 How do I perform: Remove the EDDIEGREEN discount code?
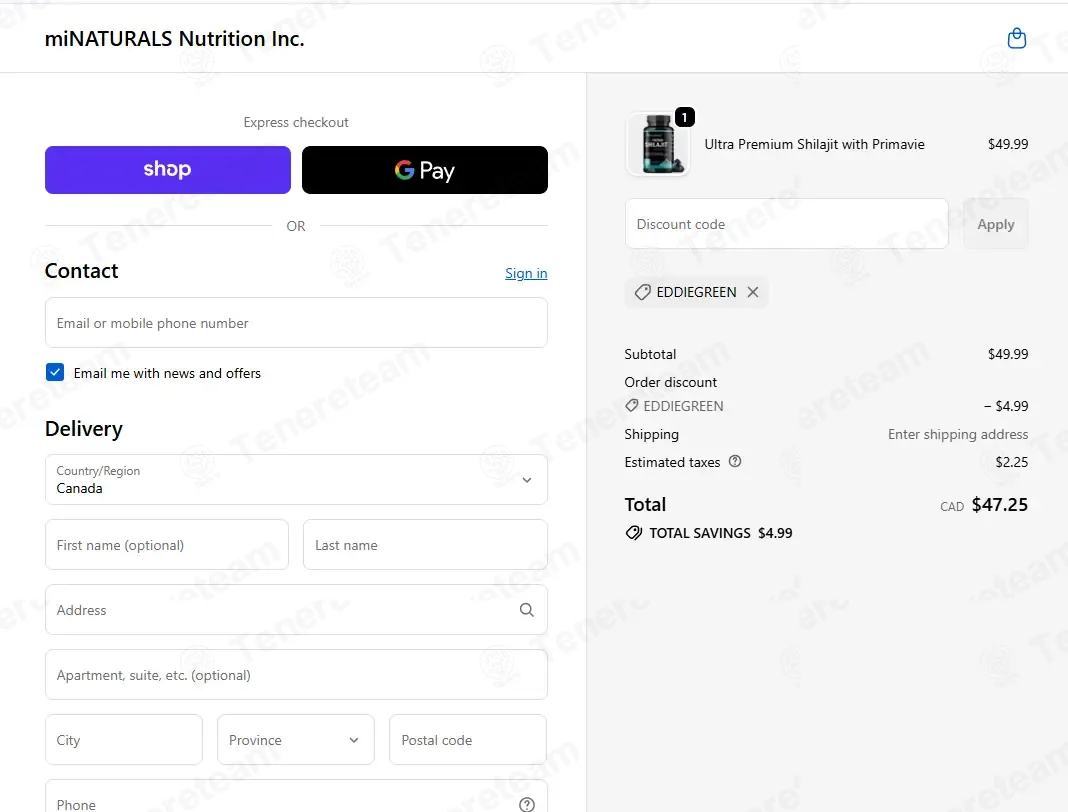pos(753,292)
